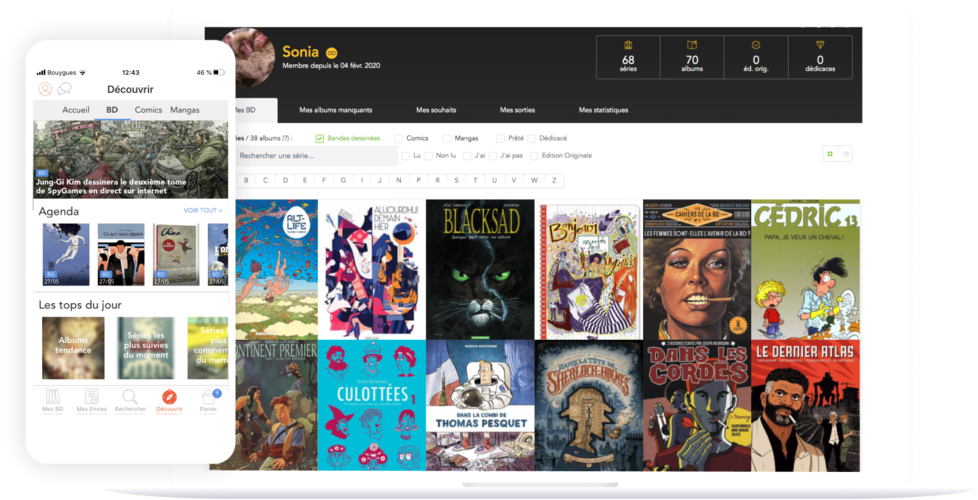Open the Panier shopping bag icon
The width and height of the screenshot is (978, 500).
coord(208,397)
